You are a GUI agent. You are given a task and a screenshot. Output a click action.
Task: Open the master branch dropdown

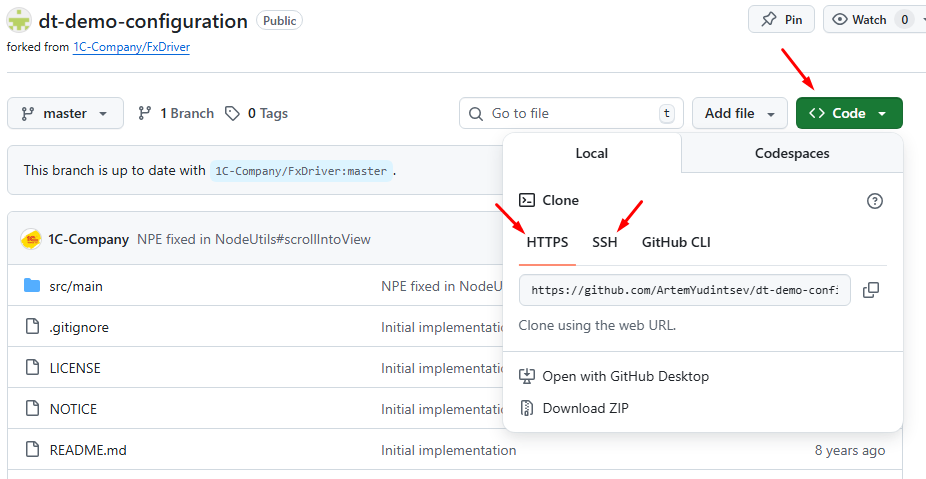click(x=65, y=113)
